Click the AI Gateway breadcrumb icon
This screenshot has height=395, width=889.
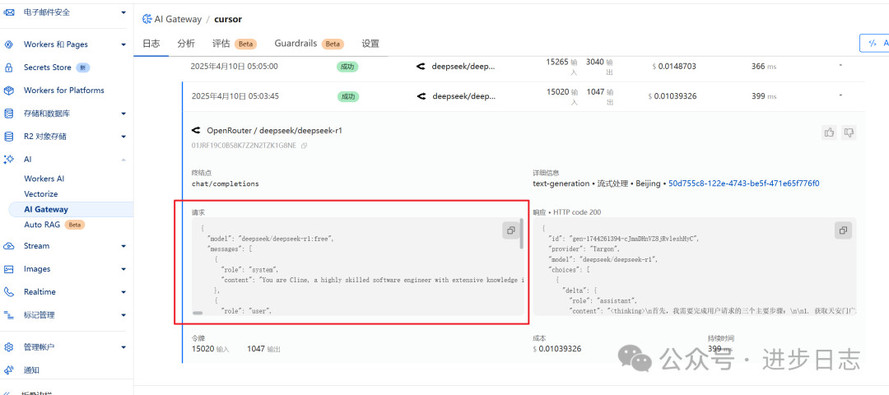pyautogui.click(x=146, y=19)
